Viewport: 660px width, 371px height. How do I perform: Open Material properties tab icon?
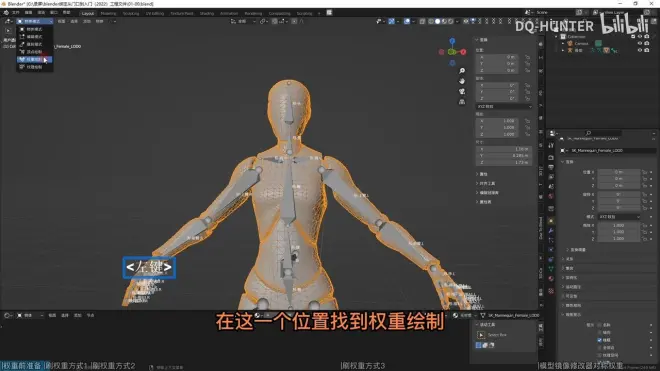(551, 279)
